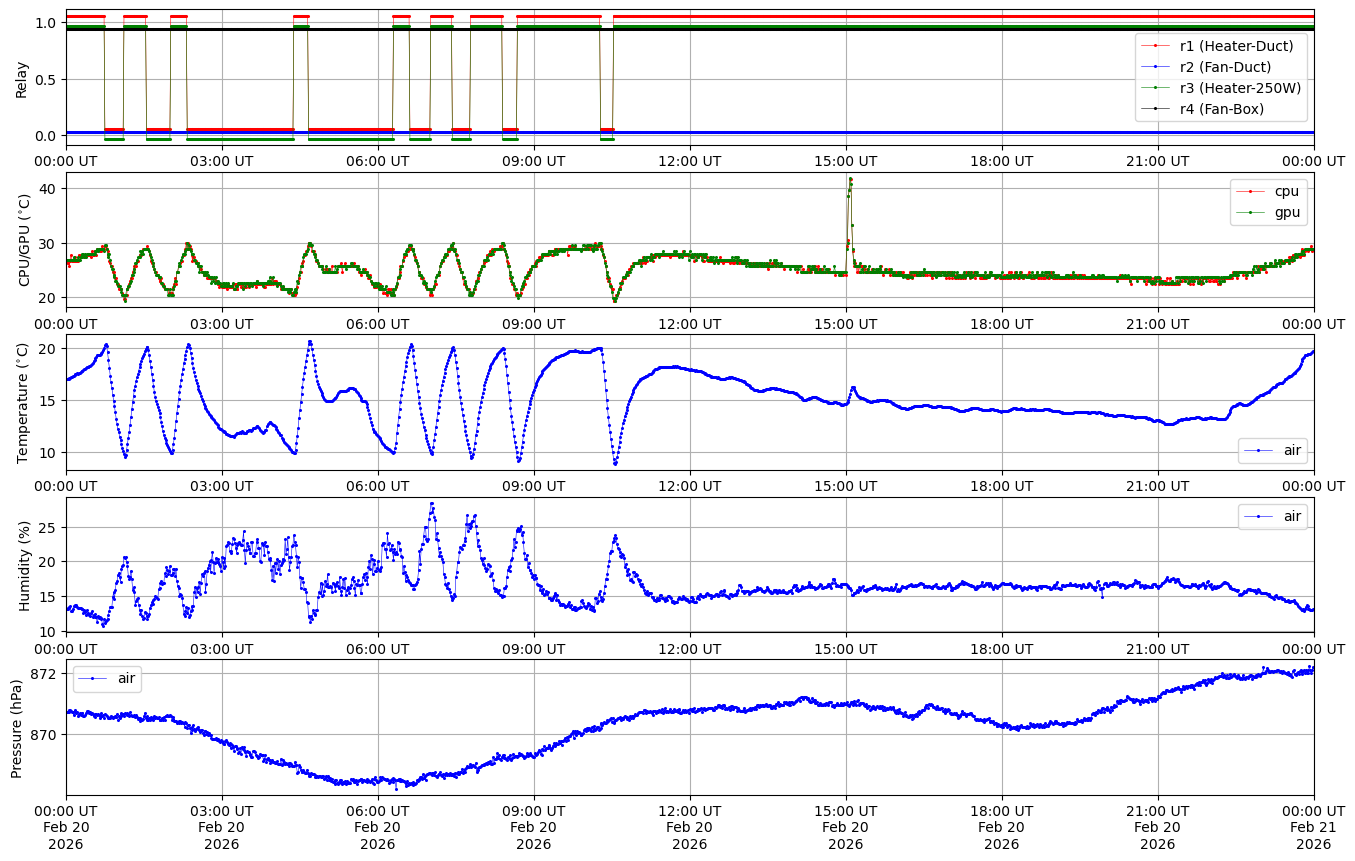Click the cpu legend entry
Screen dimensions: 1355x861
click(x=1286, y=191)
